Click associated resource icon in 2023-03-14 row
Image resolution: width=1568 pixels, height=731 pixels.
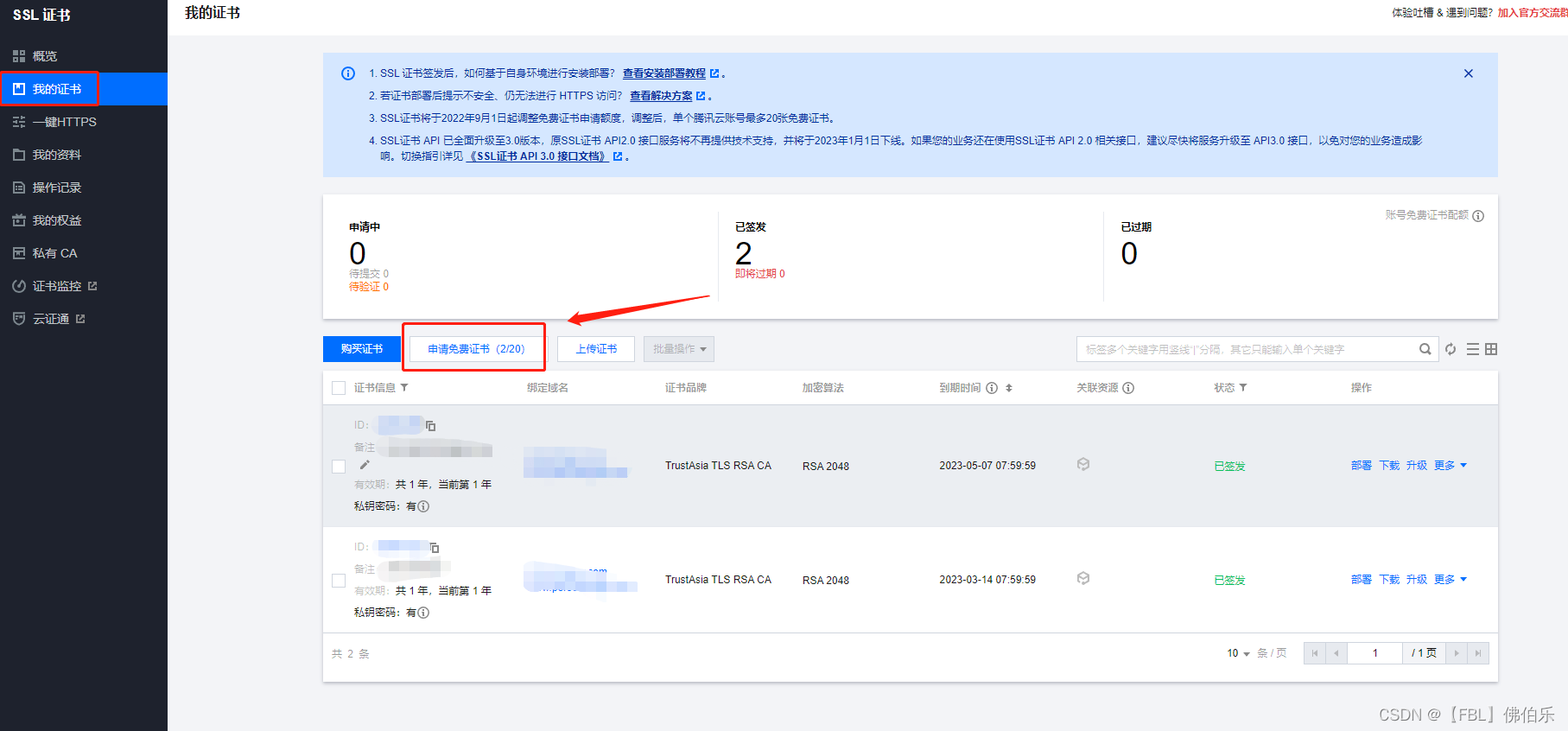click(x=1083, y=579)
